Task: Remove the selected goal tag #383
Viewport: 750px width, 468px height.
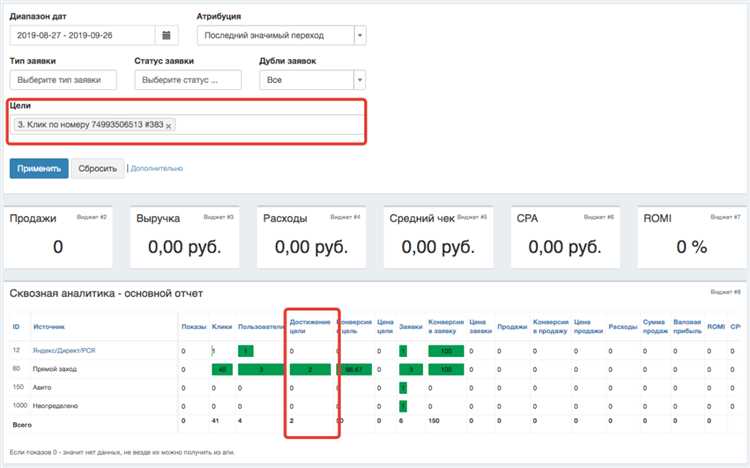Action: tap(168, 126)
